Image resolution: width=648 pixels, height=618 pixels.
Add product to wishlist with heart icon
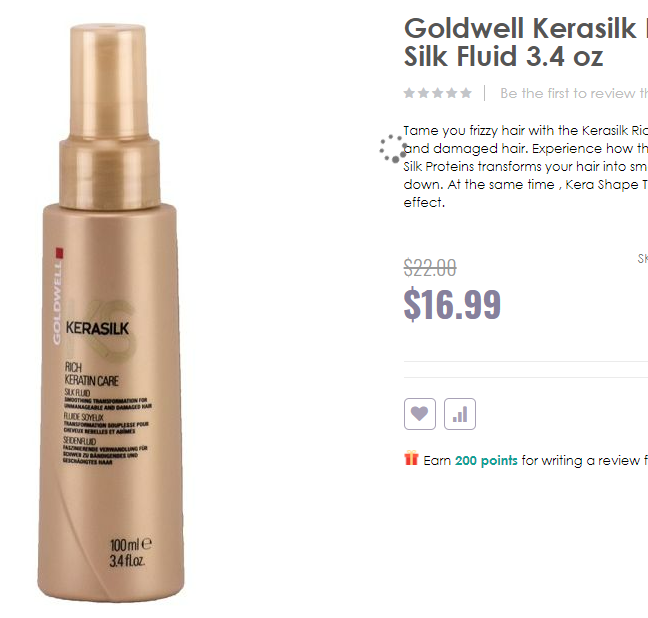pyautogui.click(x=419, y=414)
